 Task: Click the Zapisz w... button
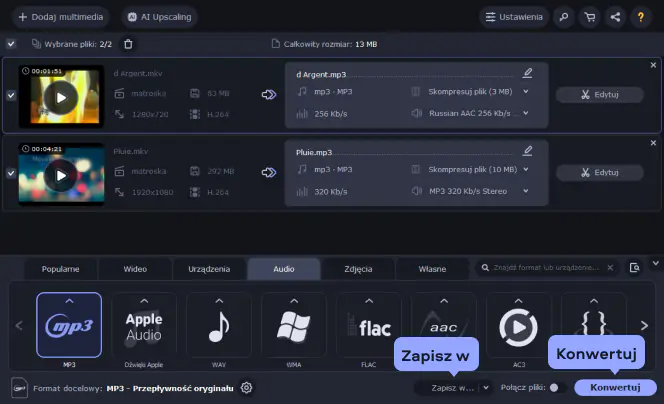point(452,387)
